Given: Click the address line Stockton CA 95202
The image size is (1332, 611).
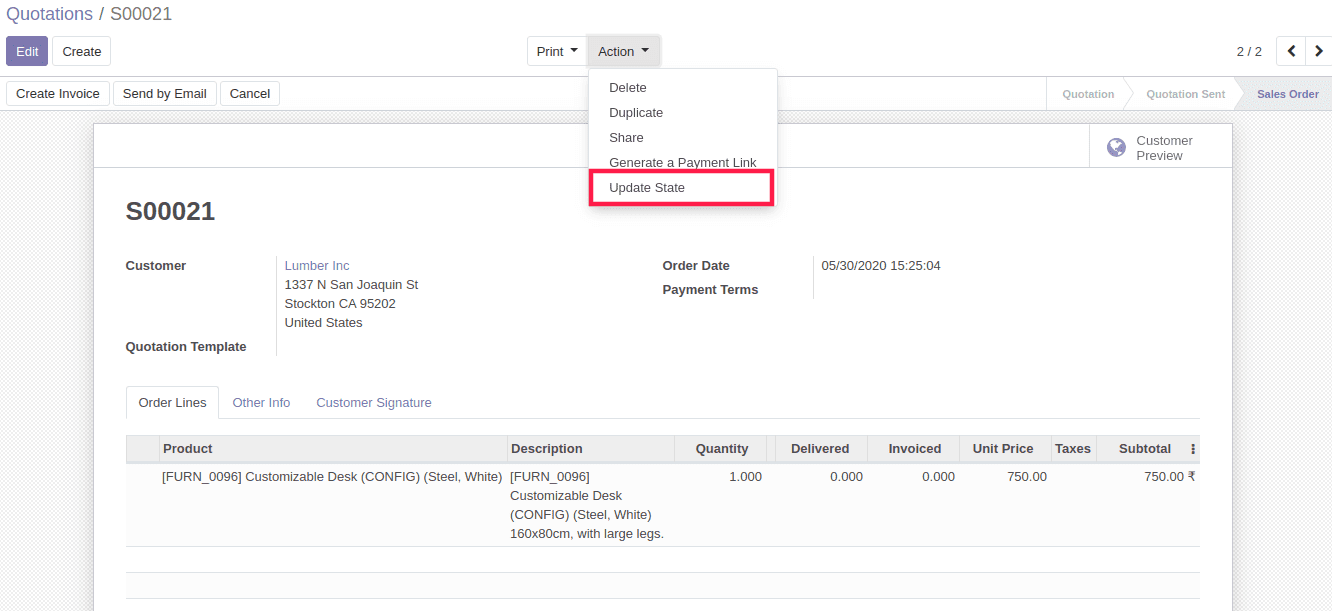Looking at the screenshot, I should [x=340, y=304].
